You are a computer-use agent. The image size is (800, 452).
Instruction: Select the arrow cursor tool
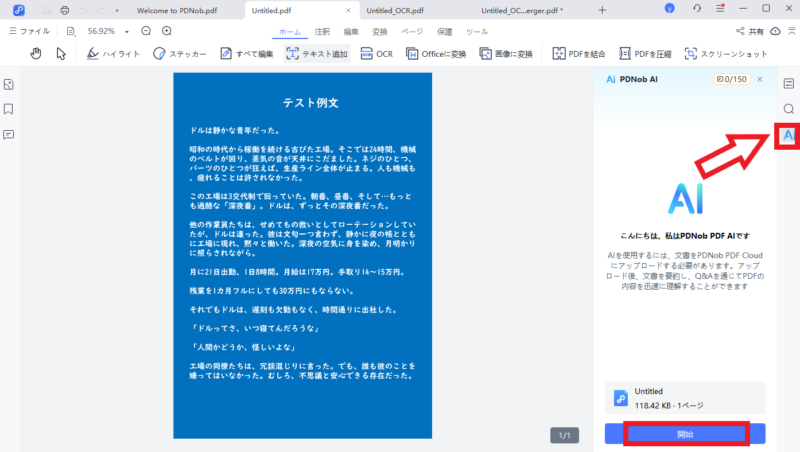pos(61,53)
